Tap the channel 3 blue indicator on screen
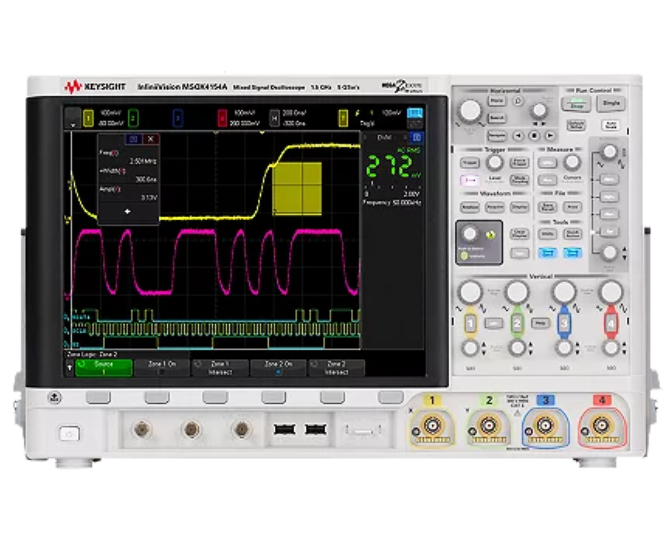The image size is (672, 541). [x=178, y=118]
